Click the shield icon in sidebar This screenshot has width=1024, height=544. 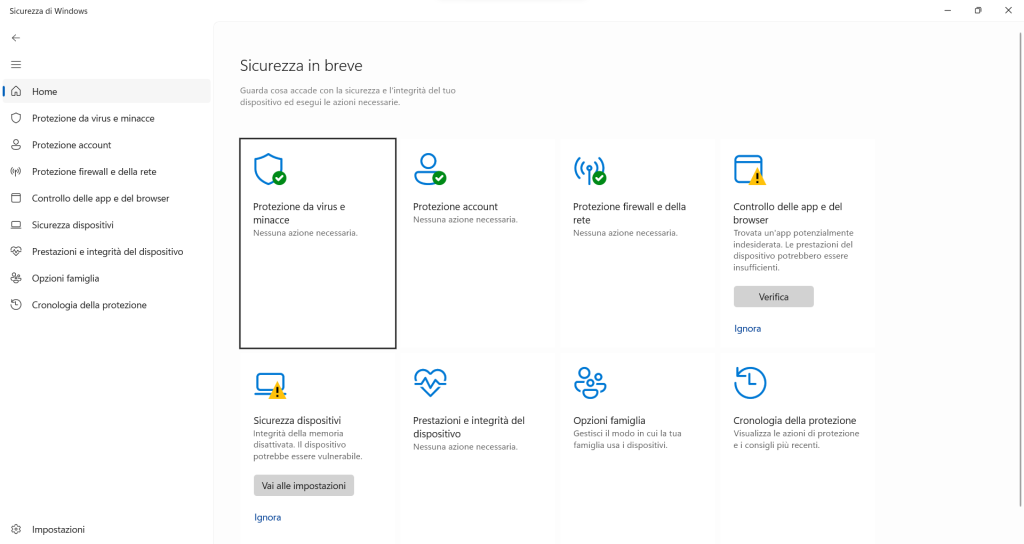click(x=16, y=118)
